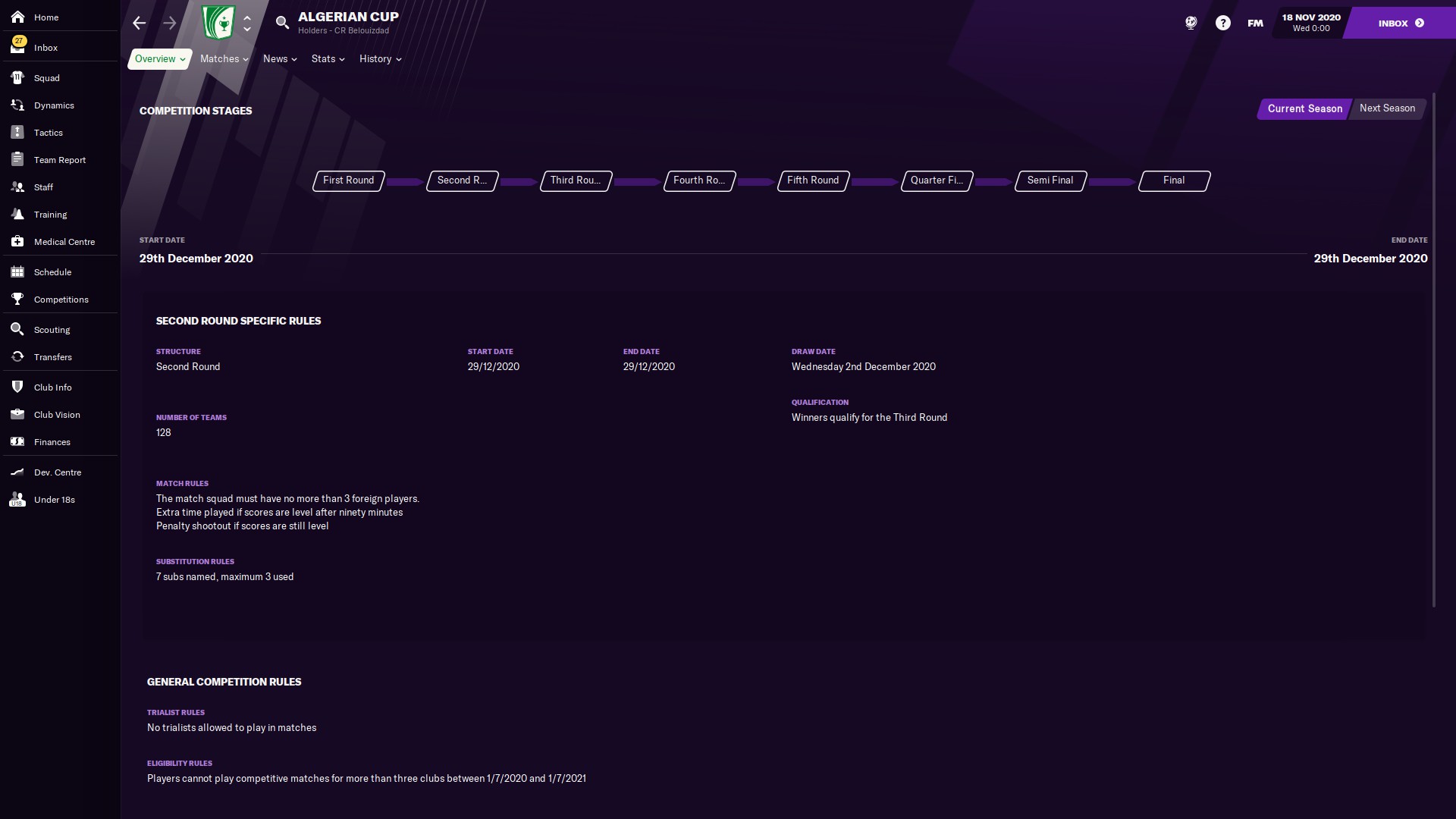This screenshot has width=1456, height=819.
Task: Open the Finances icon
Action: 17,441
